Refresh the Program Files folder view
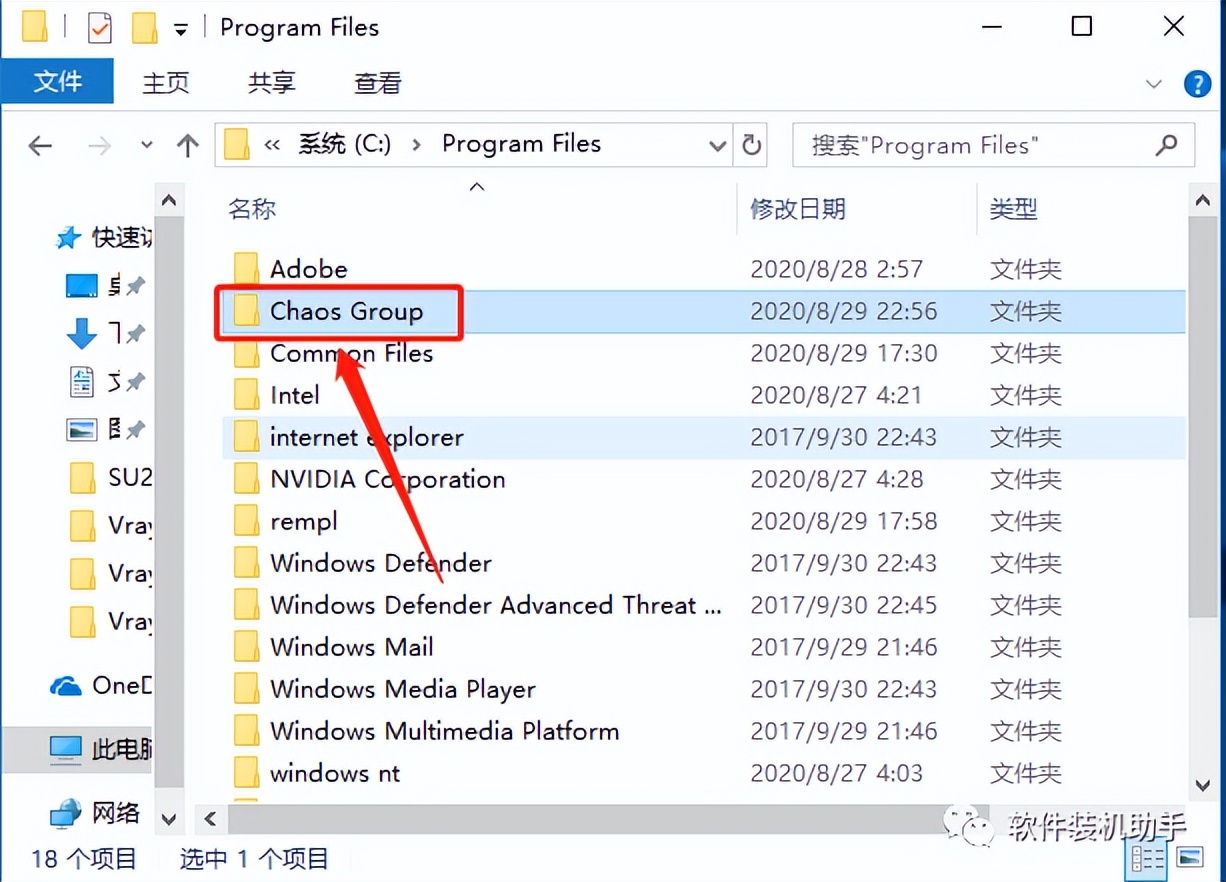 point(752,146)
